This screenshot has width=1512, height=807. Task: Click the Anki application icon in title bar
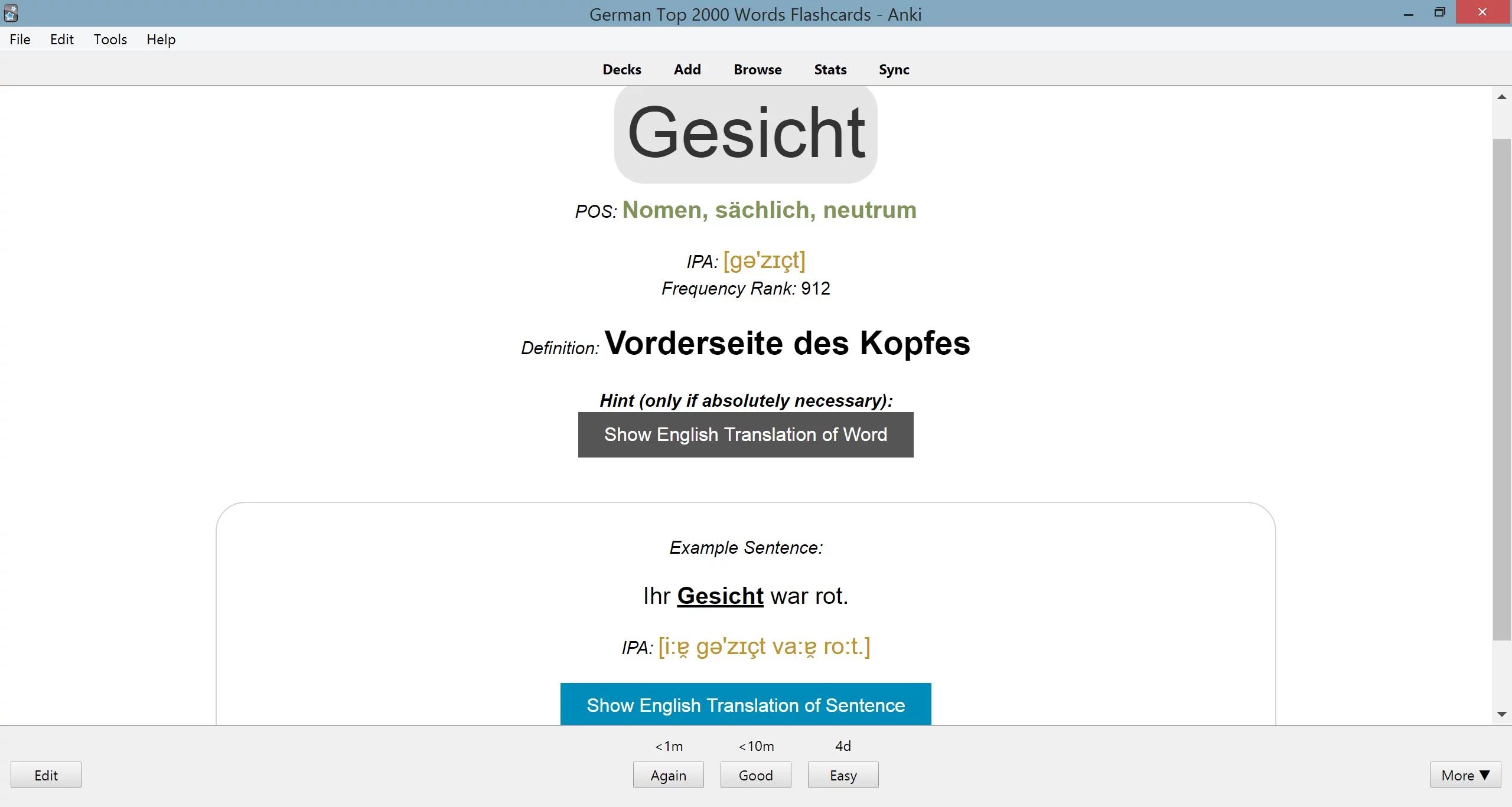point(11,12)
